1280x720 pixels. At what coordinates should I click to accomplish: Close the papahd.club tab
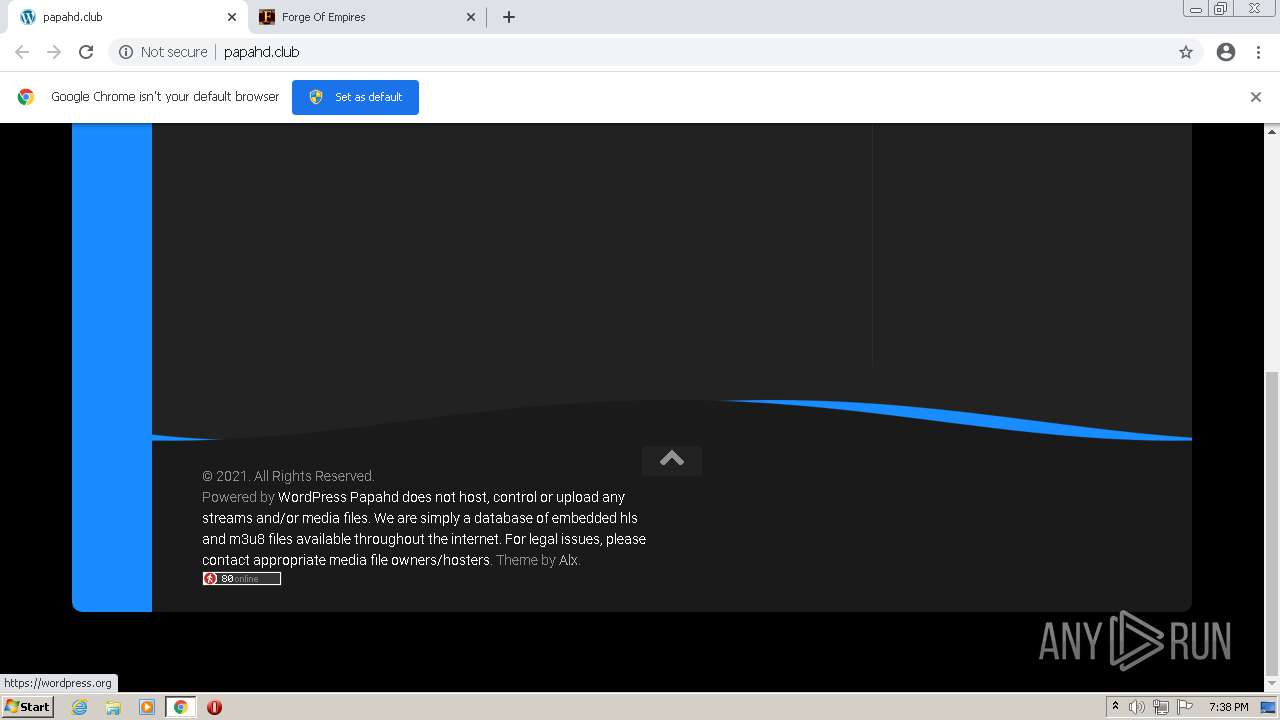click(232, 17)
